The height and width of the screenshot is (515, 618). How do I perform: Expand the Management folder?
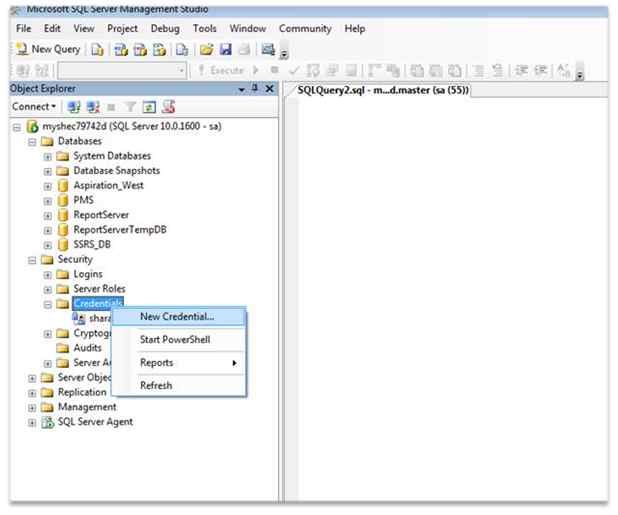click(x=32, y=408)
